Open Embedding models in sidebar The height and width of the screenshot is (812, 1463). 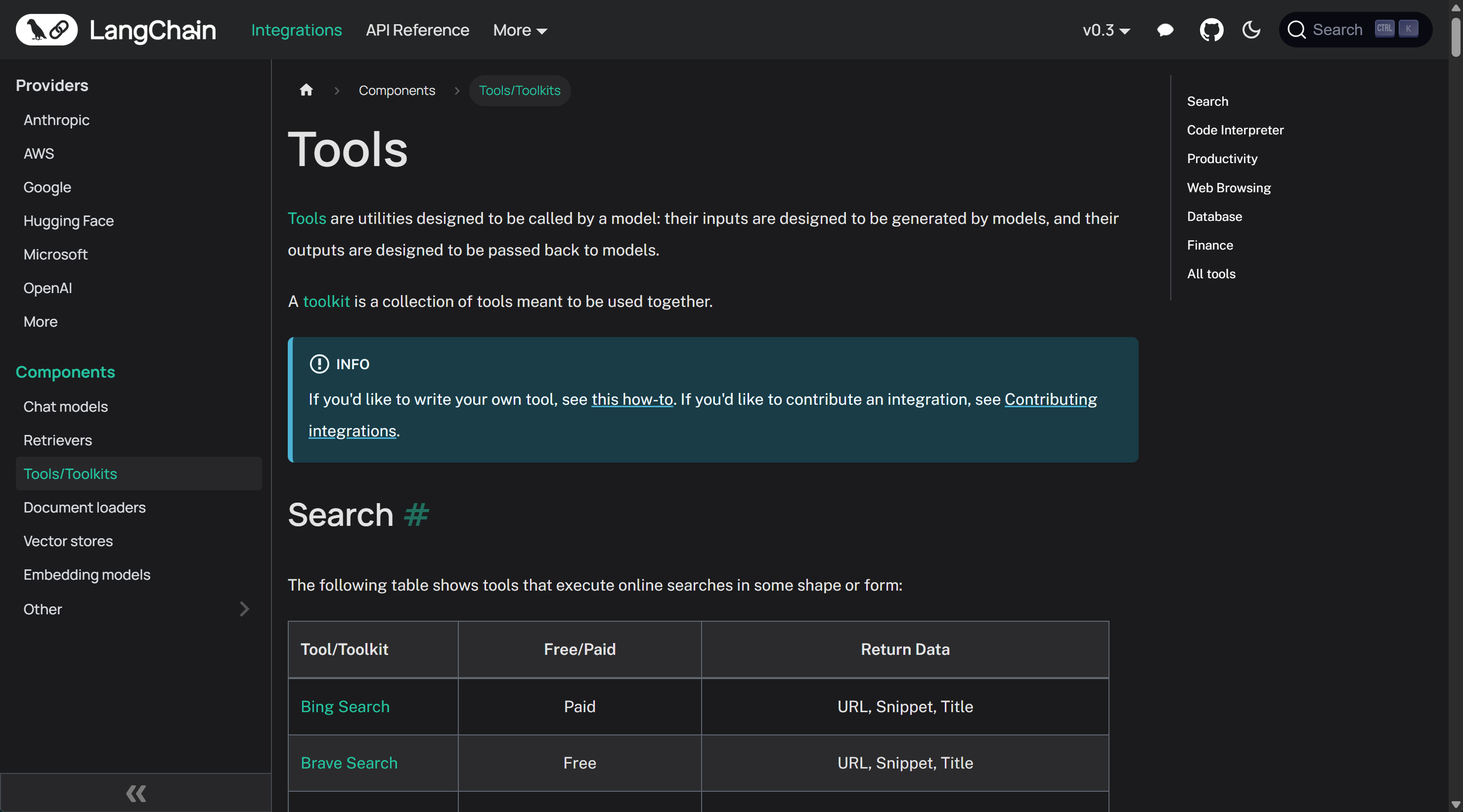[x=87, y=574]
